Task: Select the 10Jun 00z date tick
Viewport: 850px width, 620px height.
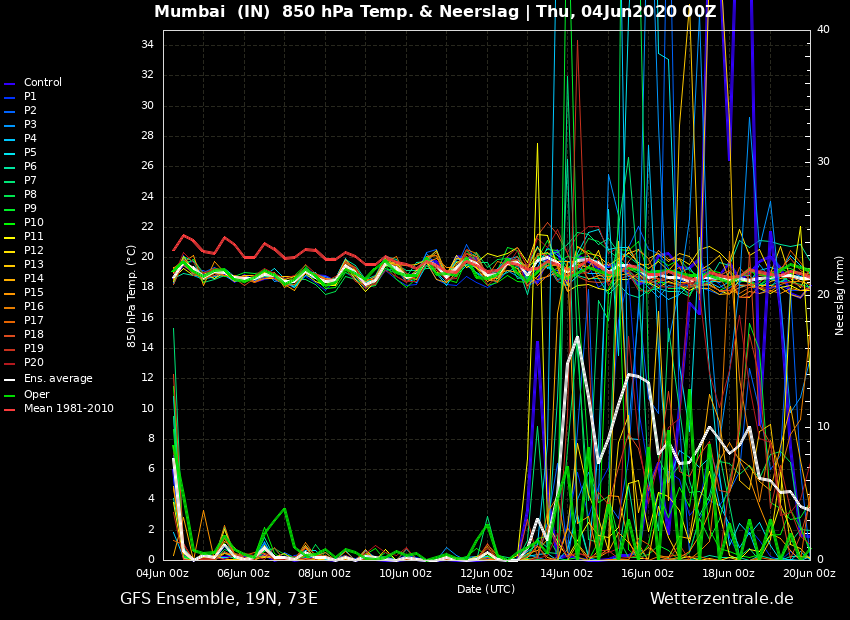Action: pos(406,574)
